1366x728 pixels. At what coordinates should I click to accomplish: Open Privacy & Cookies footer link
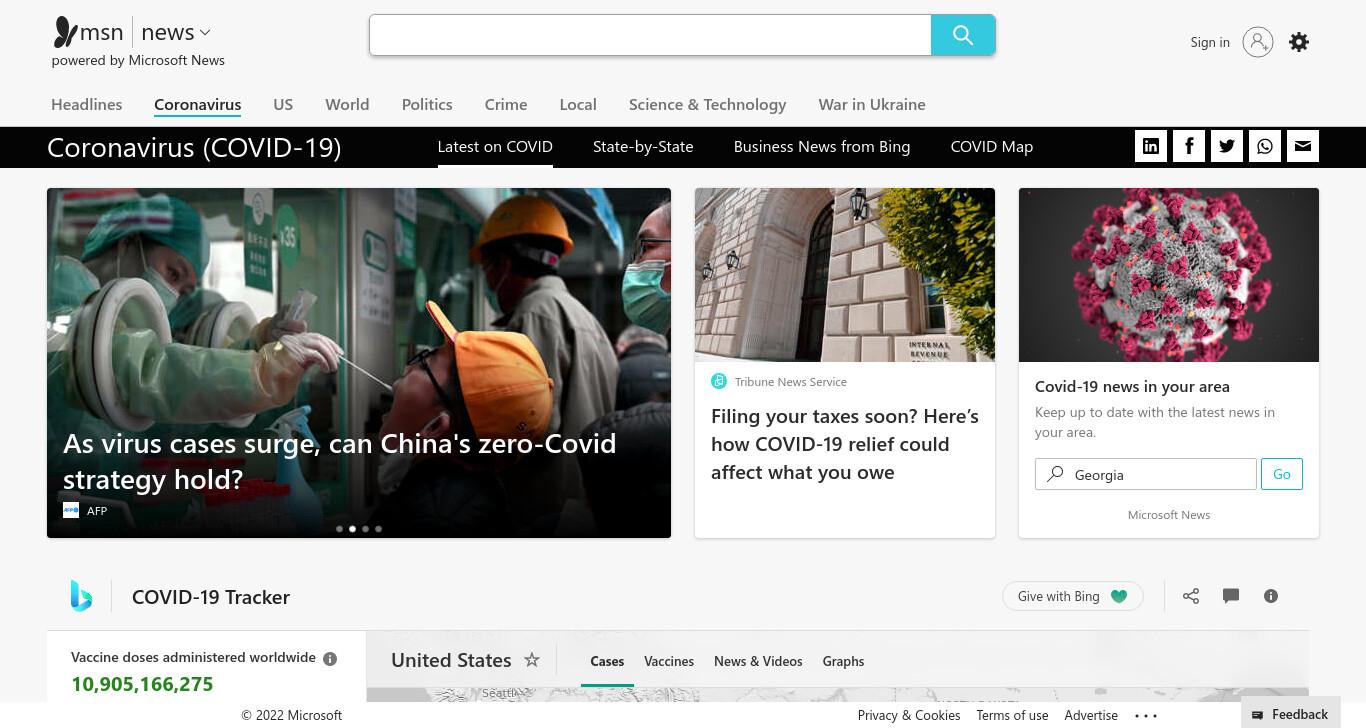pyautogui.click(x=909, y=715)
